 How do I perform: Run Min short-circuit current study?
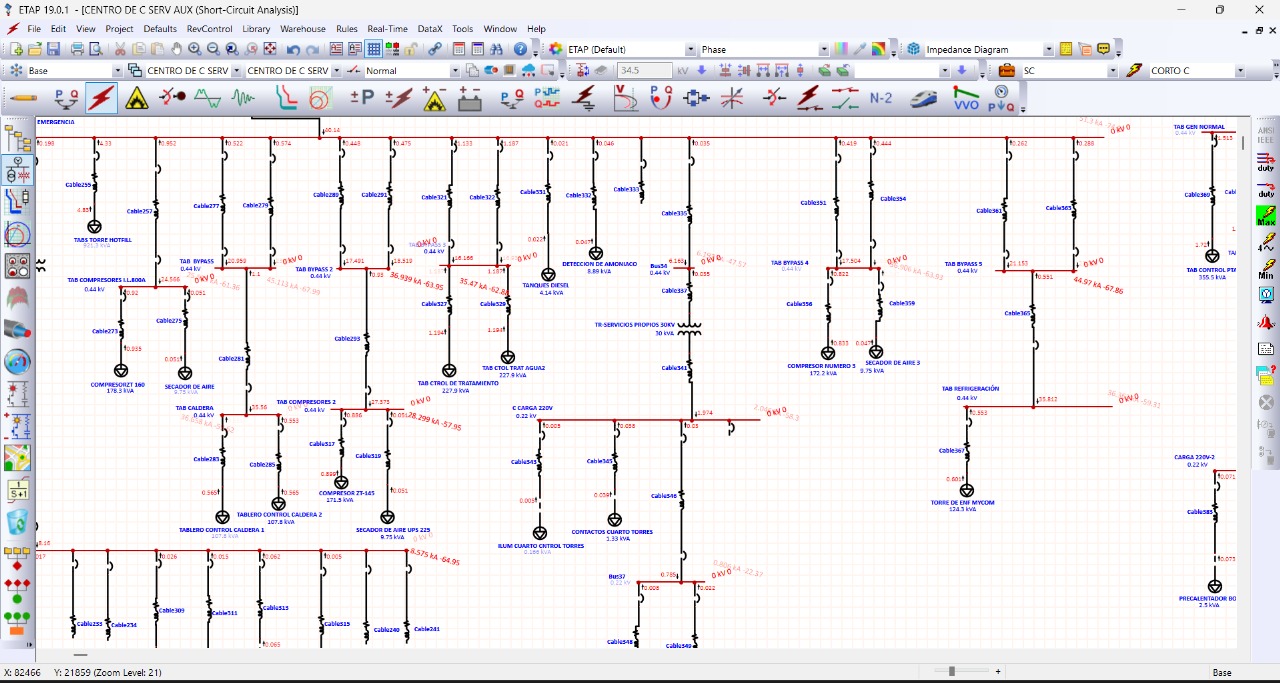(x=1266, y=269)
